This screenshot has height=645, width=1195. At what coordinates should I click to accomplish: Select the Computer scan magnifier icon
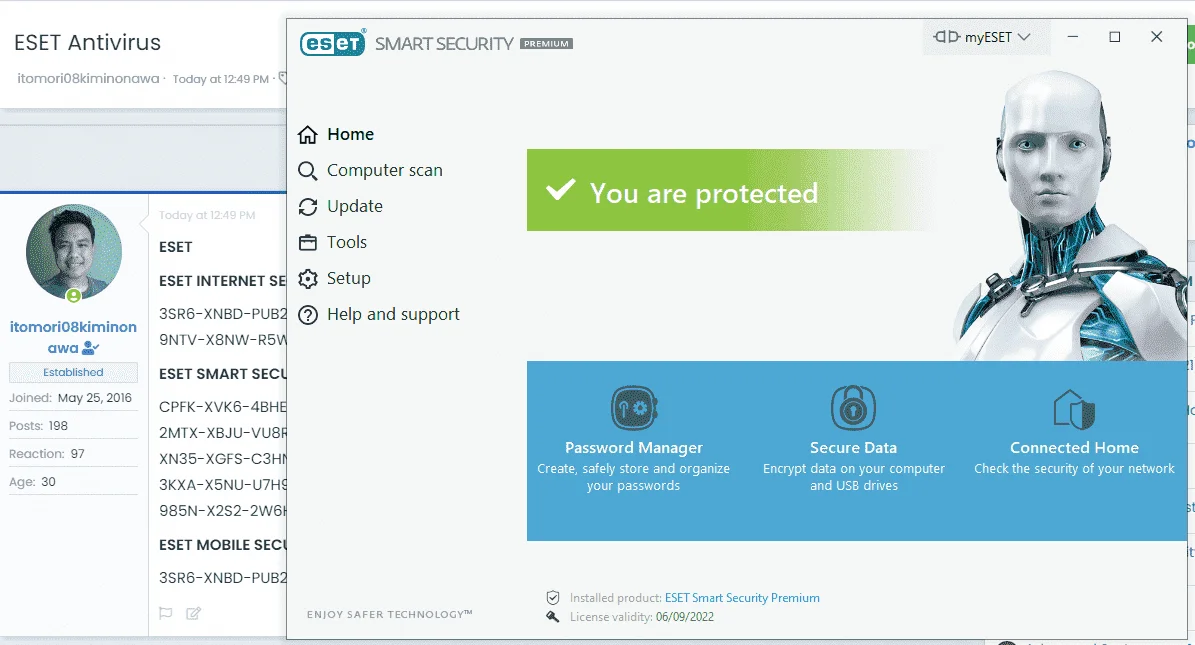[308, 171]
